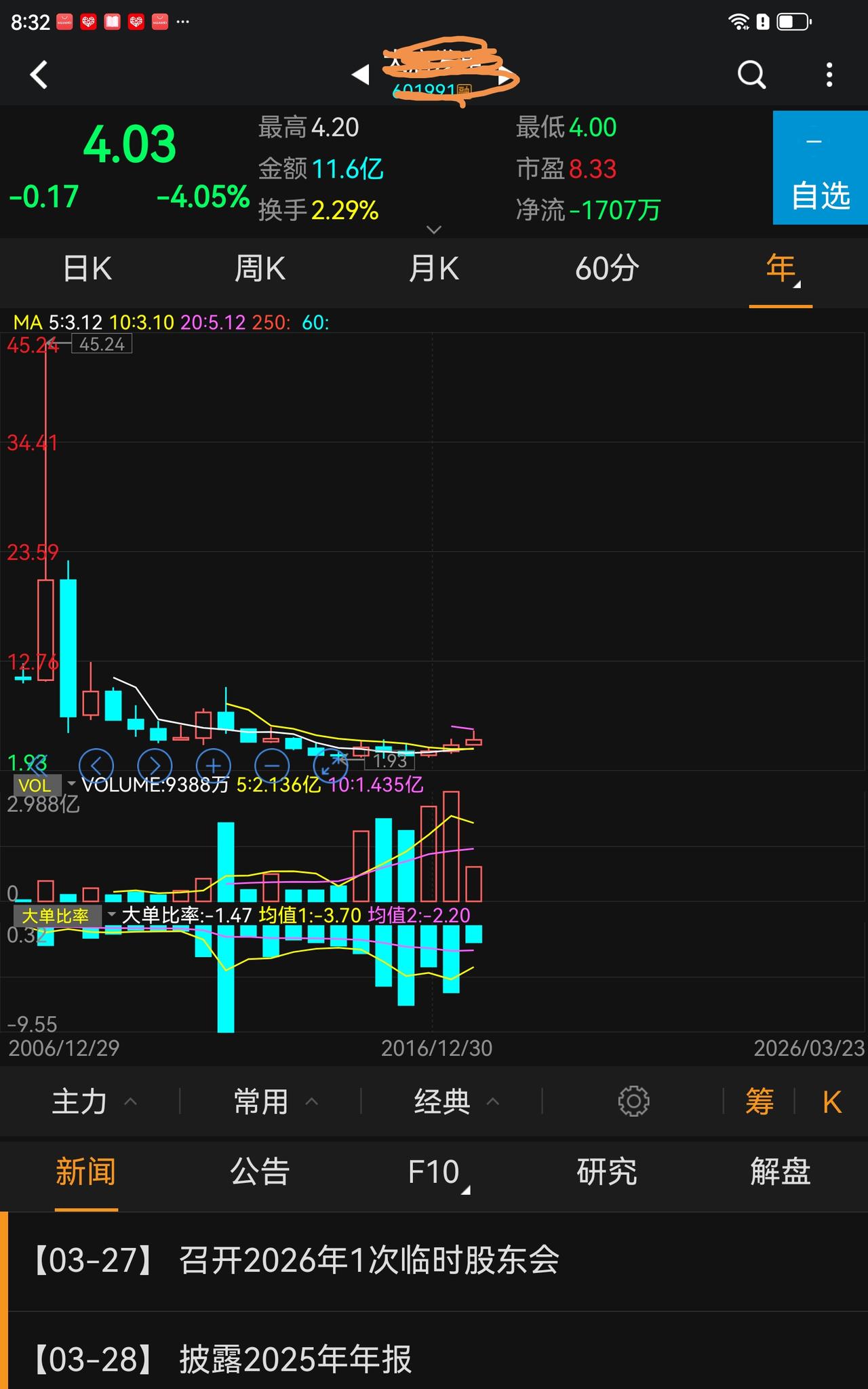Select the 新闻 tab
This screenshot has width=868, height=1389.
(x=86, y=1172)
